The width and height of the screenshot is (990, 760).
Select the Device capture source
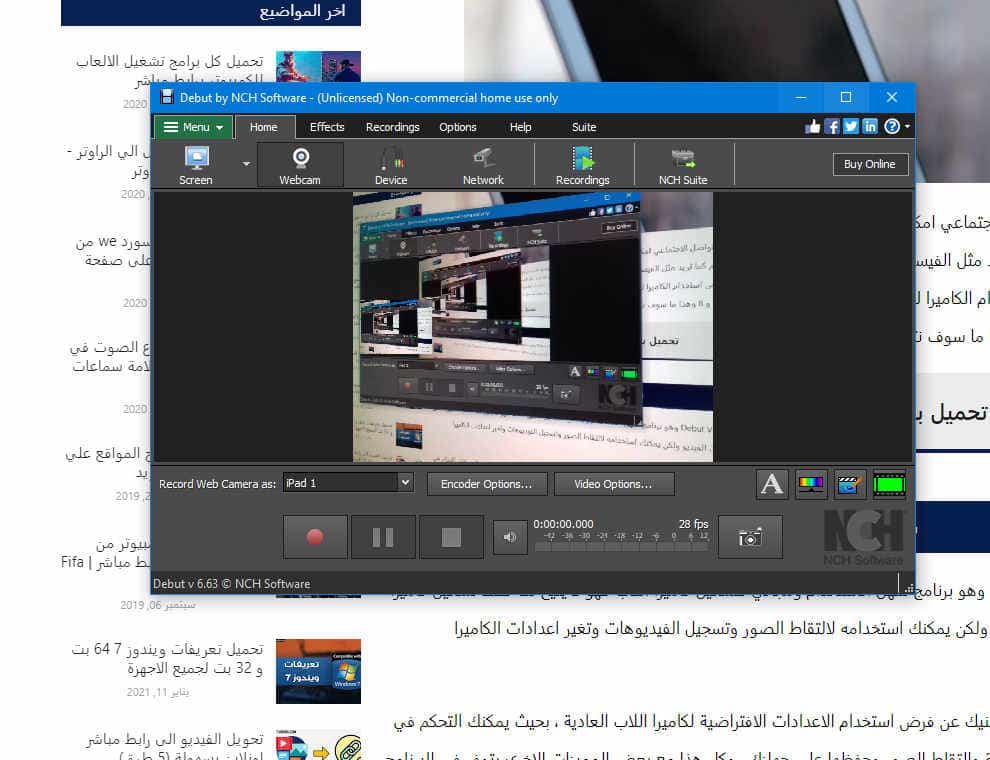coord(391,165)
